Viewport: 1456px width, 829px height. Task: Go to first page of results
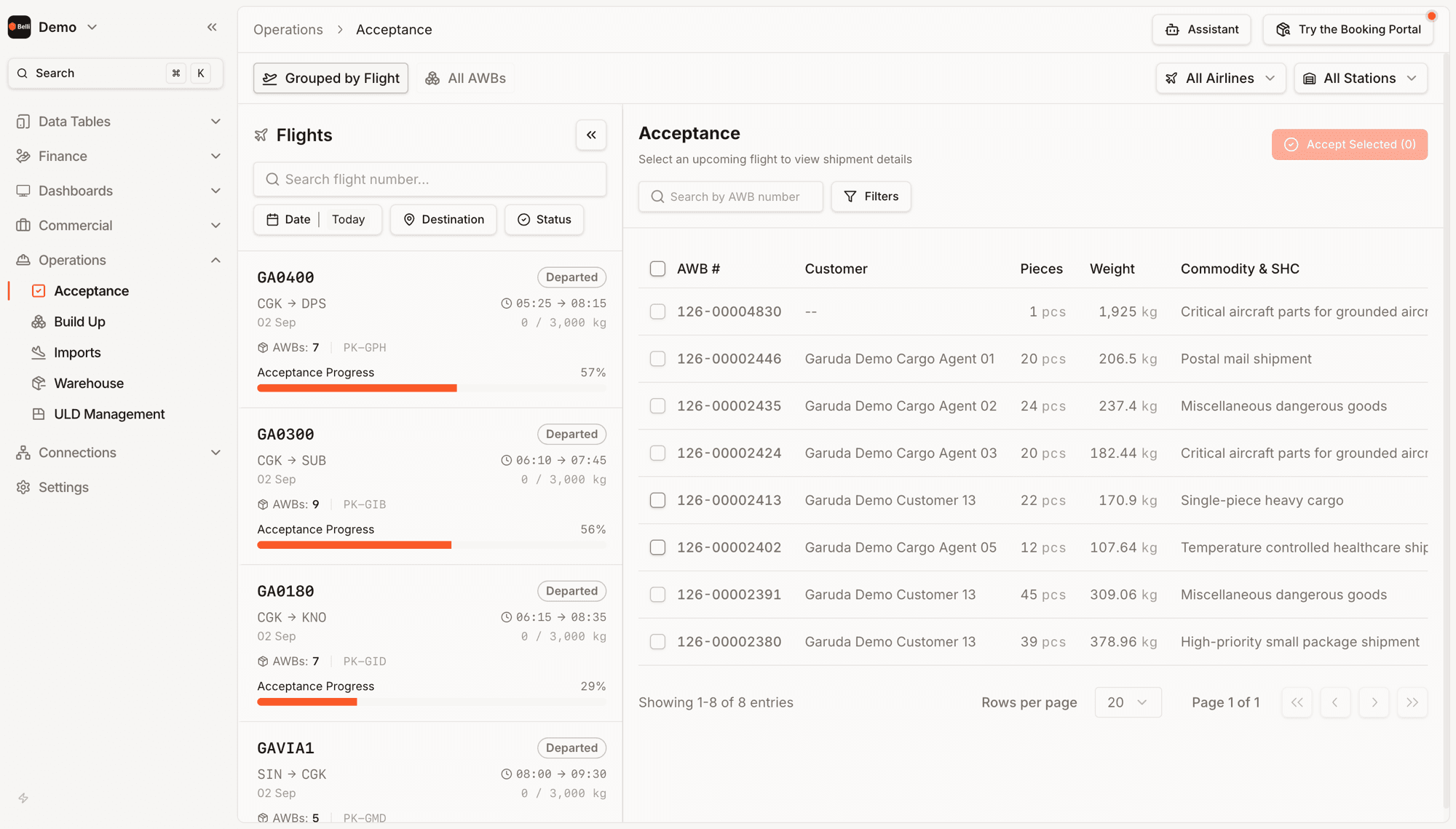tap(1297, 702)
